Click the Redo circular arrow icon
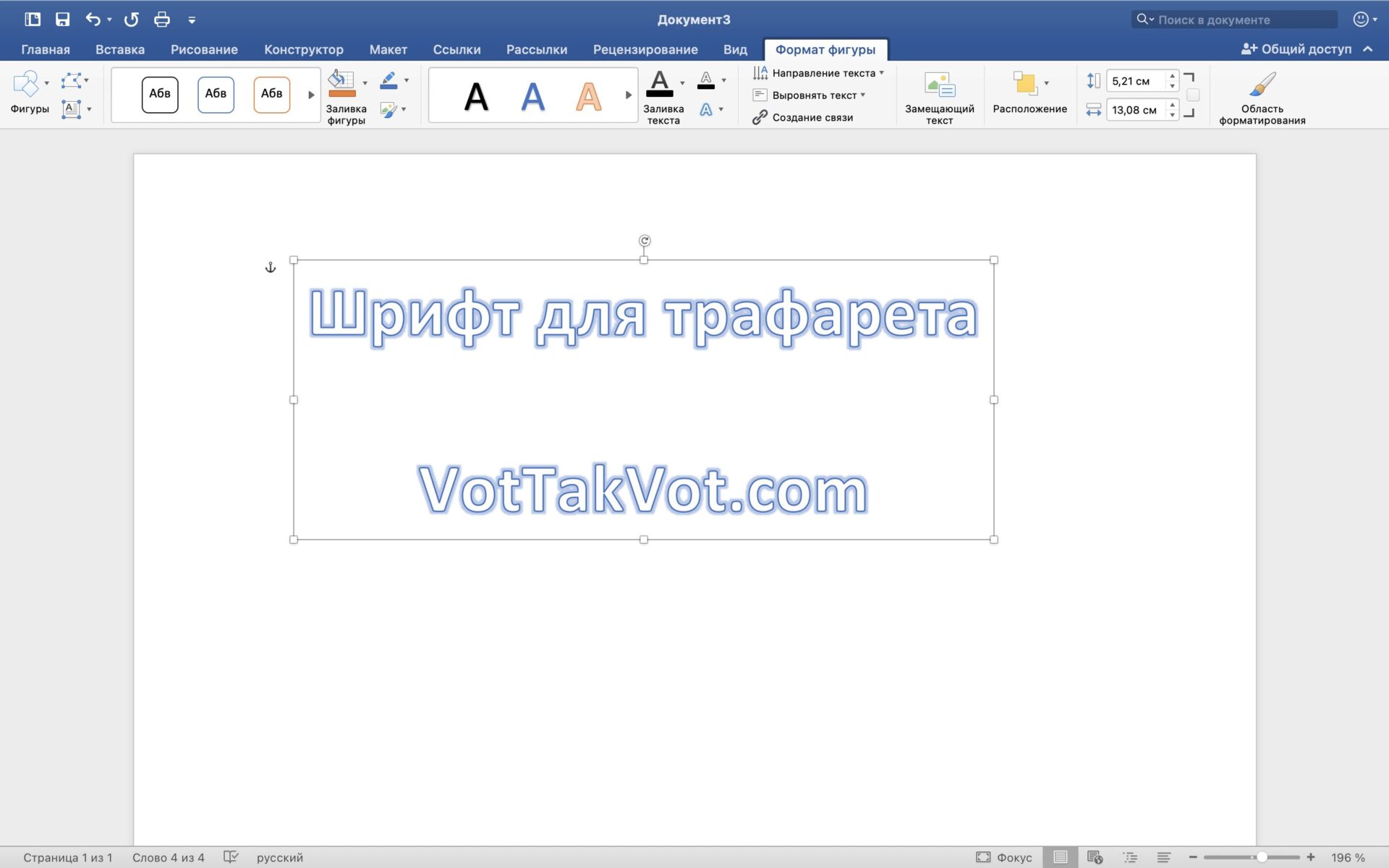This screenshot has width=1389, height=868. (131, 20)
